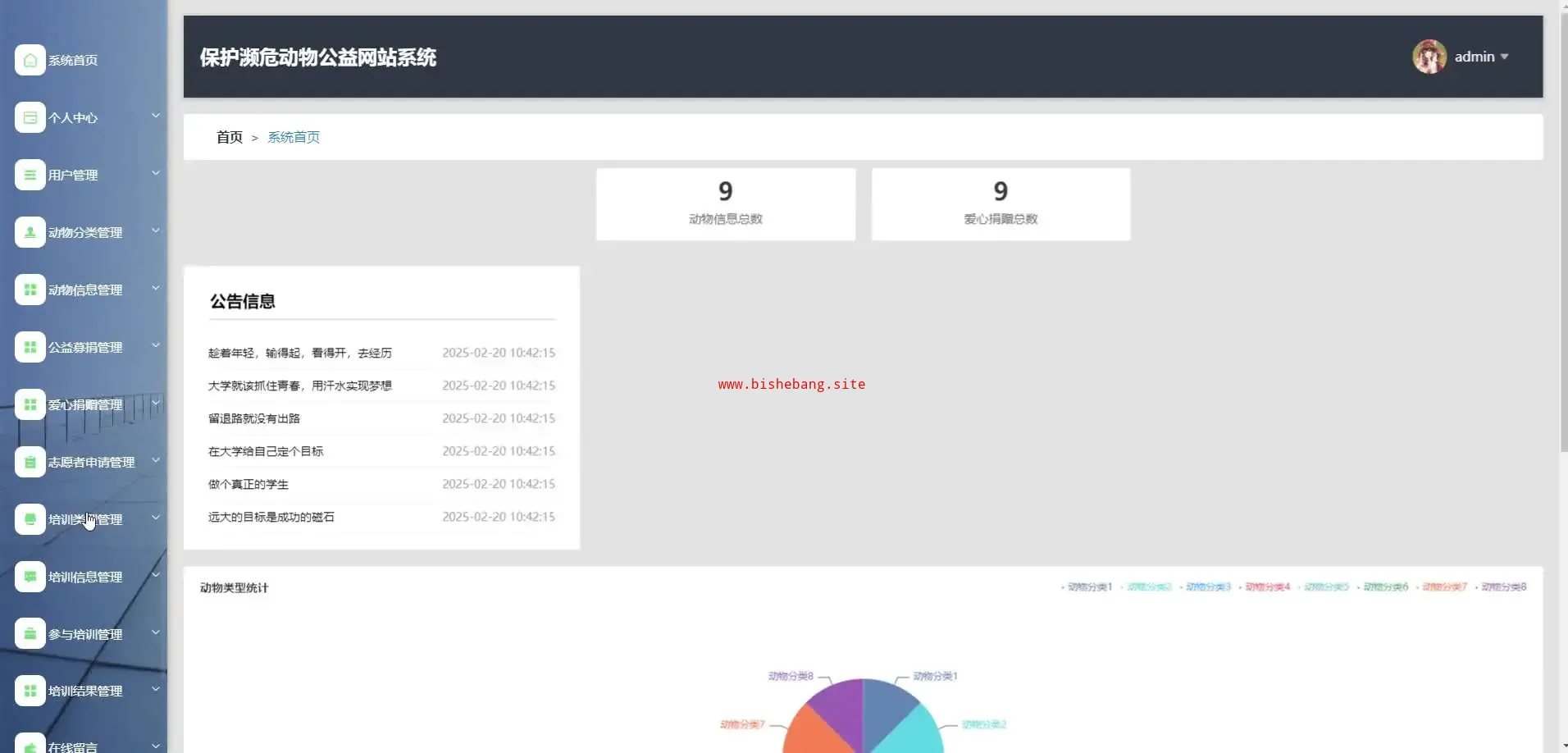Open the admin account dropdown arrow
Viewport: 1568px width, 753px height.
[x=1504, y=57]
